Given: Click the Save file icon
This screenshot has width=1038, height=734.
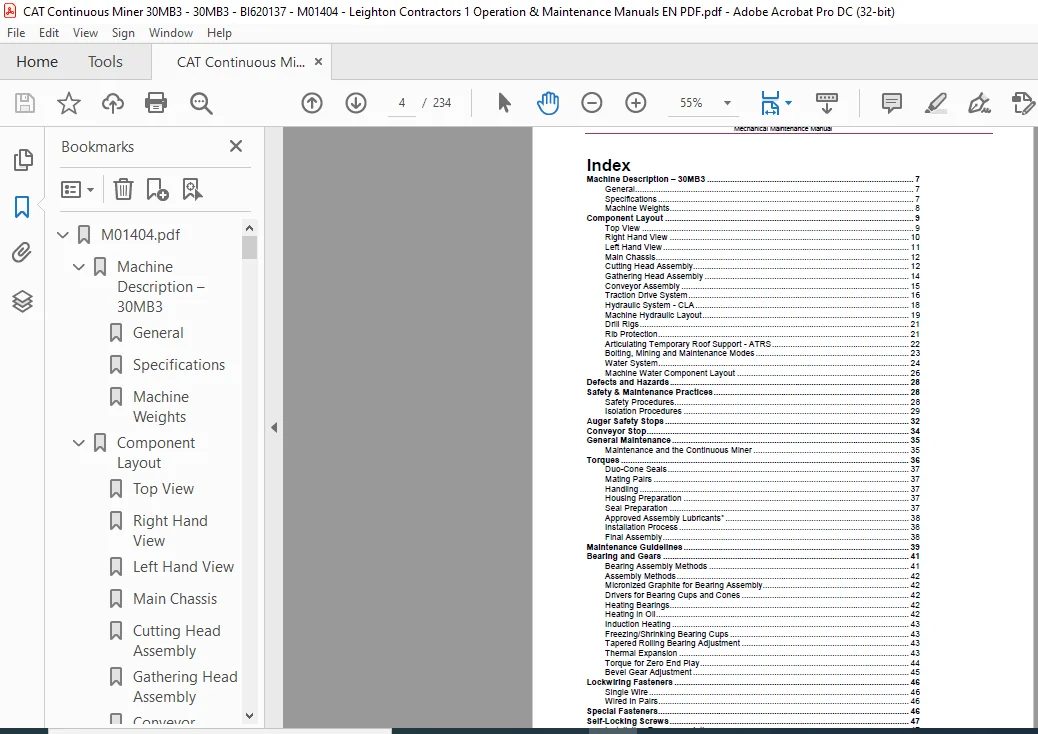Looking at the screenshot, I should [x=25, y=103].
